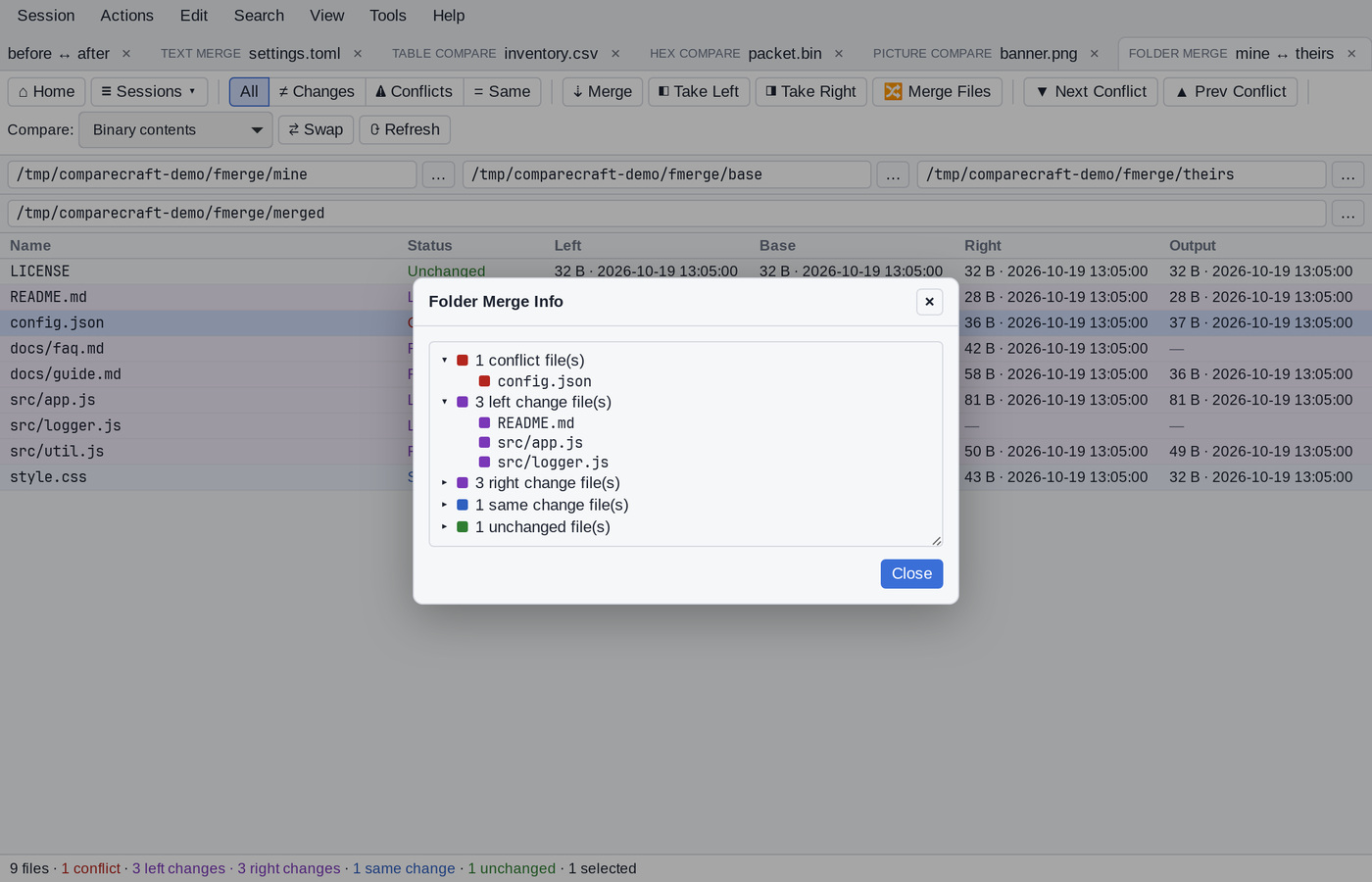Click the blue Close button in dialog
This screenshot has width=1372, height=882.
coord(911,574)
